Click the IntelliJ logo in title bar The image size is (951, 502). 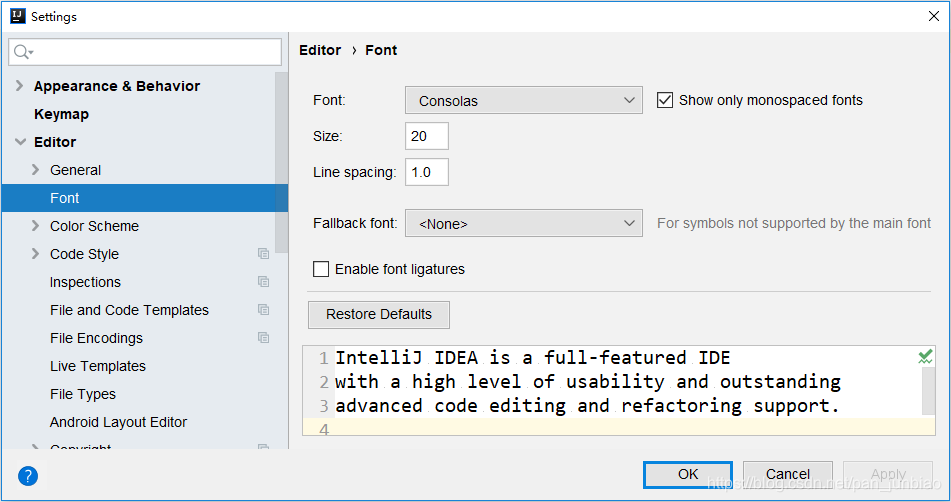coord(18,16)
